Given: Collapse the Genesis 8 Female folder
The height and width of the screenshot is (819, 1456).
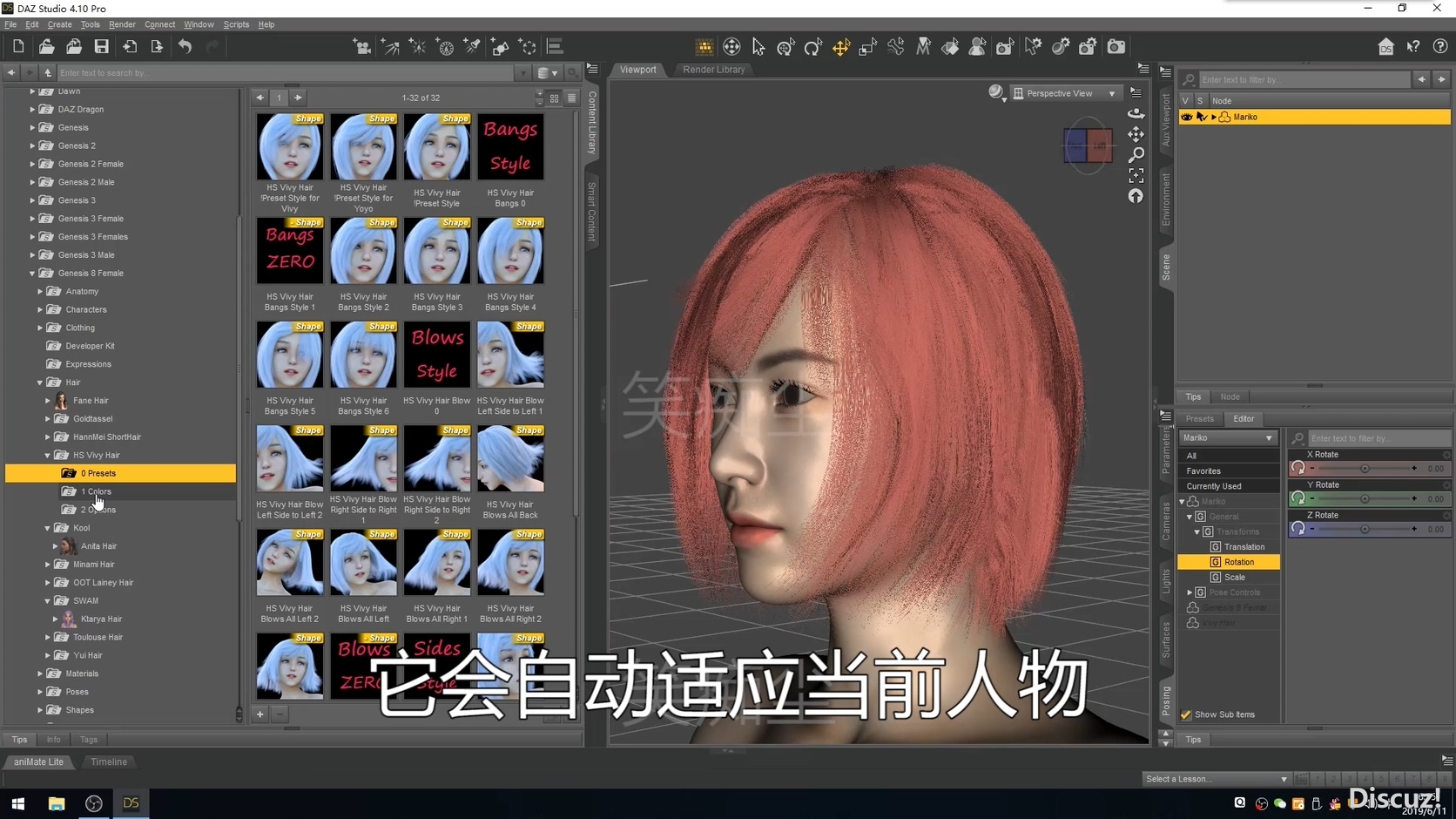Looking at the screenshot, I should click(x=32, y=274).
